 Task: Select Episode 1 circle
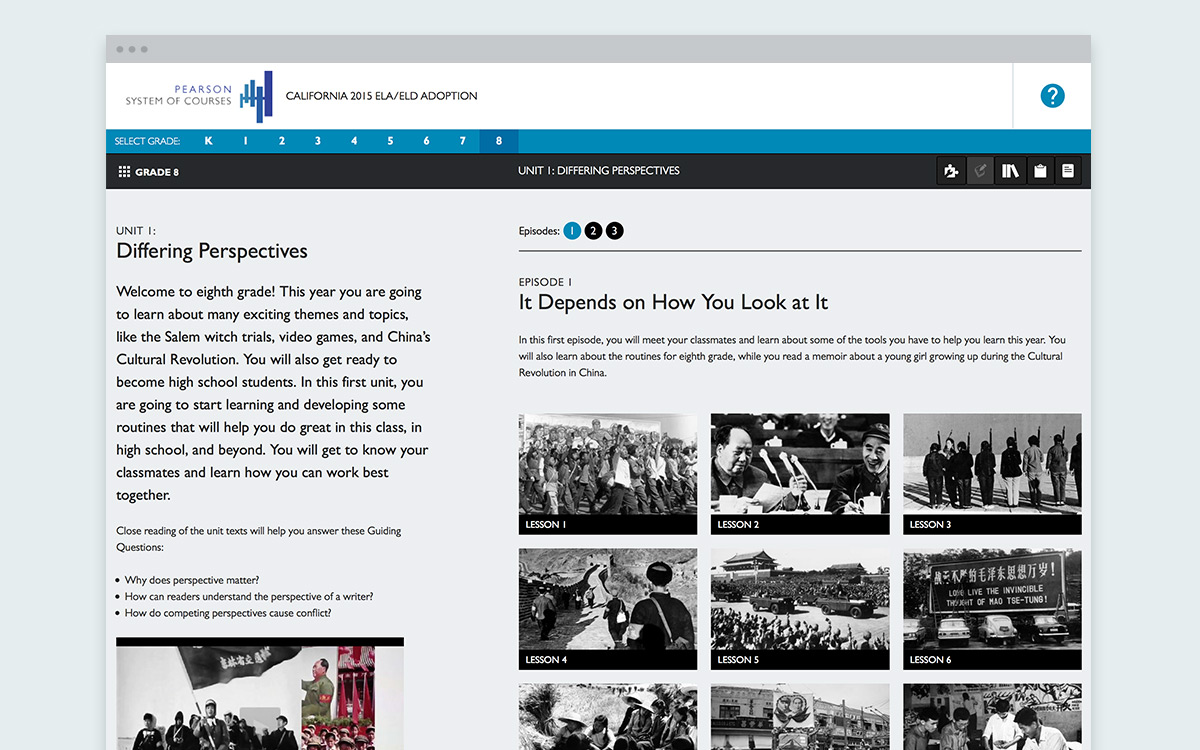(572, 231)
